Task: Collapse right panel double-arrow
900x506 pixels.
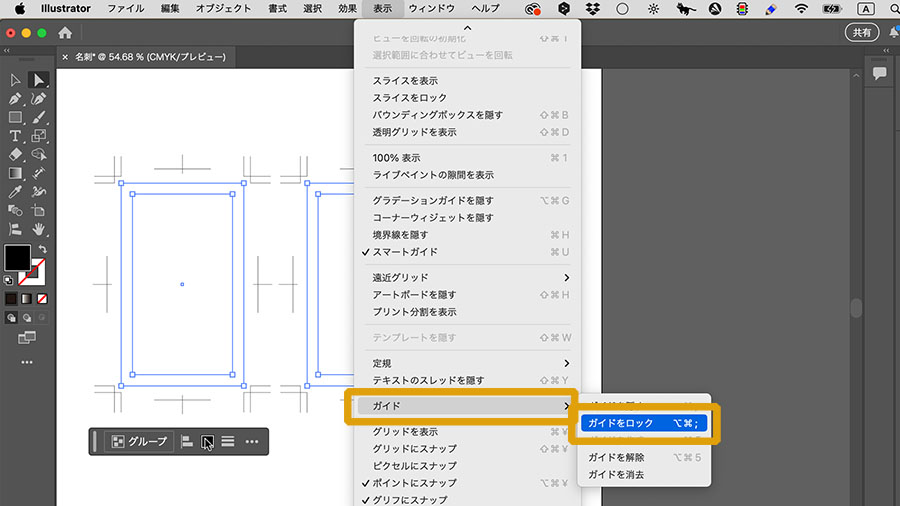Action: pyautogui.click(x=886, y=50)
